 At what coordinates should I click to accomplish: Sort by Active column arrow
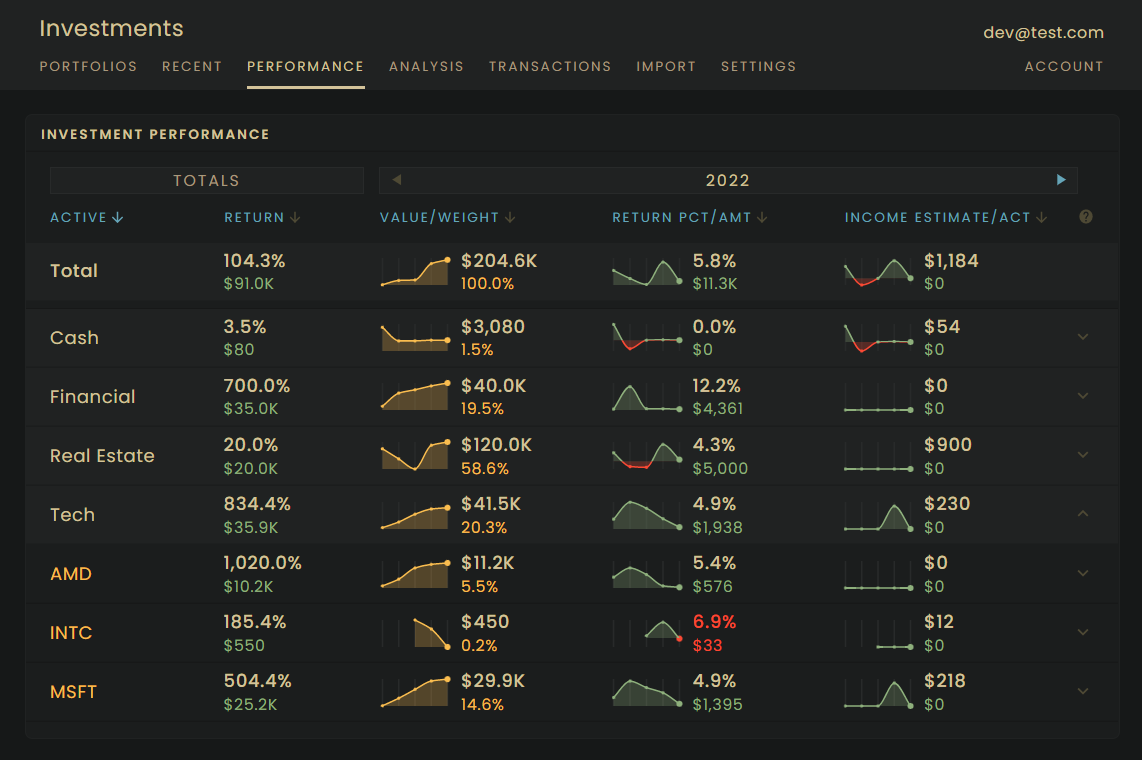pos(117,218)
